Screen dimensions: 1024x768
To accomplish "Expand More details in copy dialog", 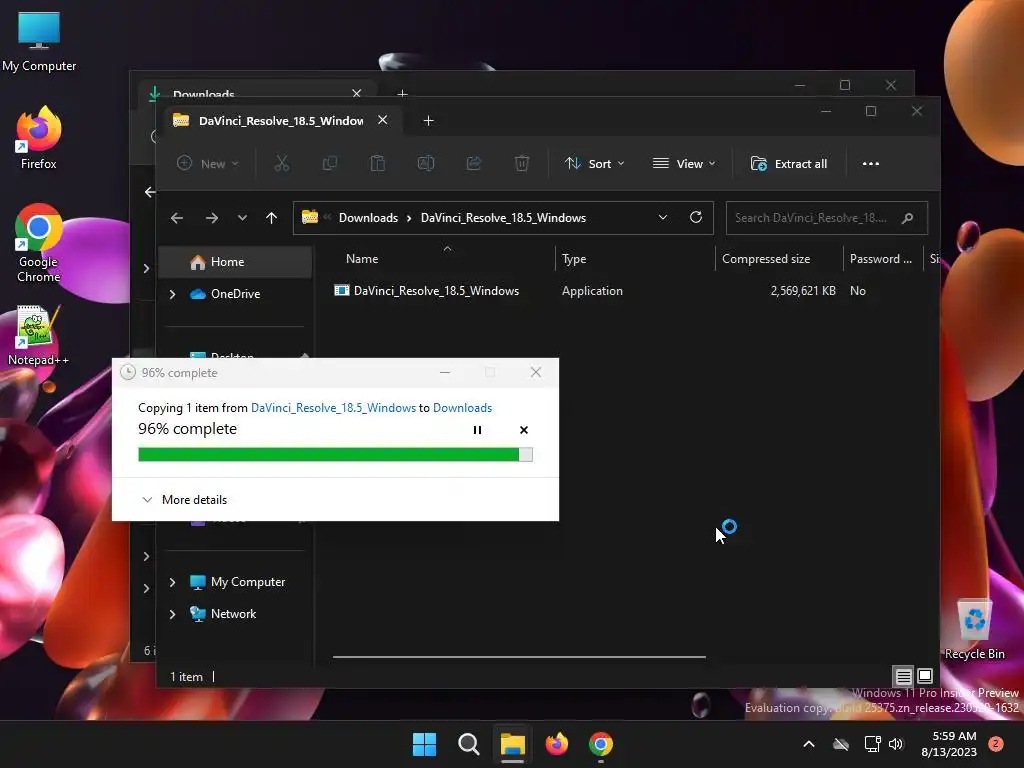I will coord(185,500).
